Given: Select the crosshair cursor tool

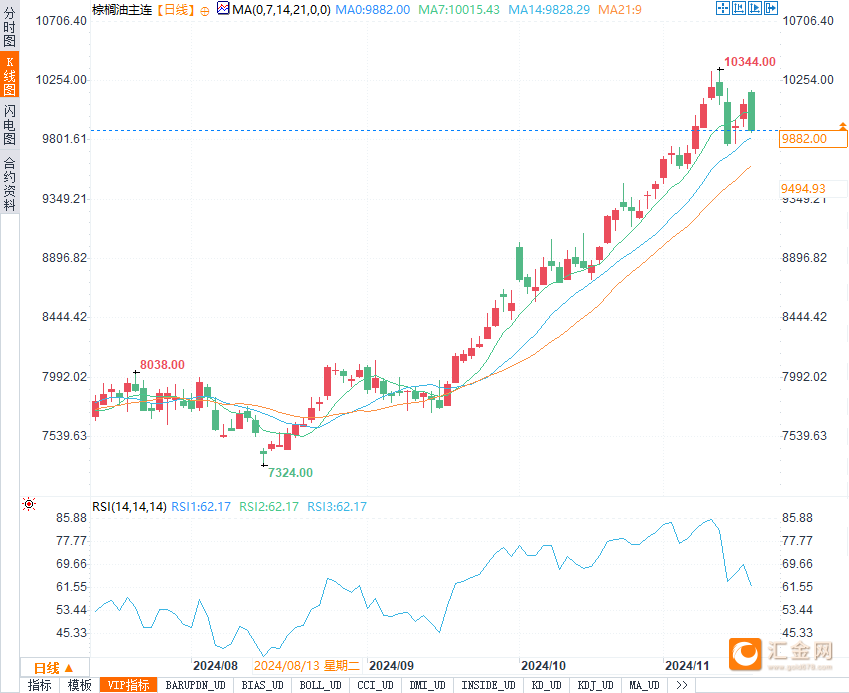Looking at the screenshot, I should [x=722, y=8].
